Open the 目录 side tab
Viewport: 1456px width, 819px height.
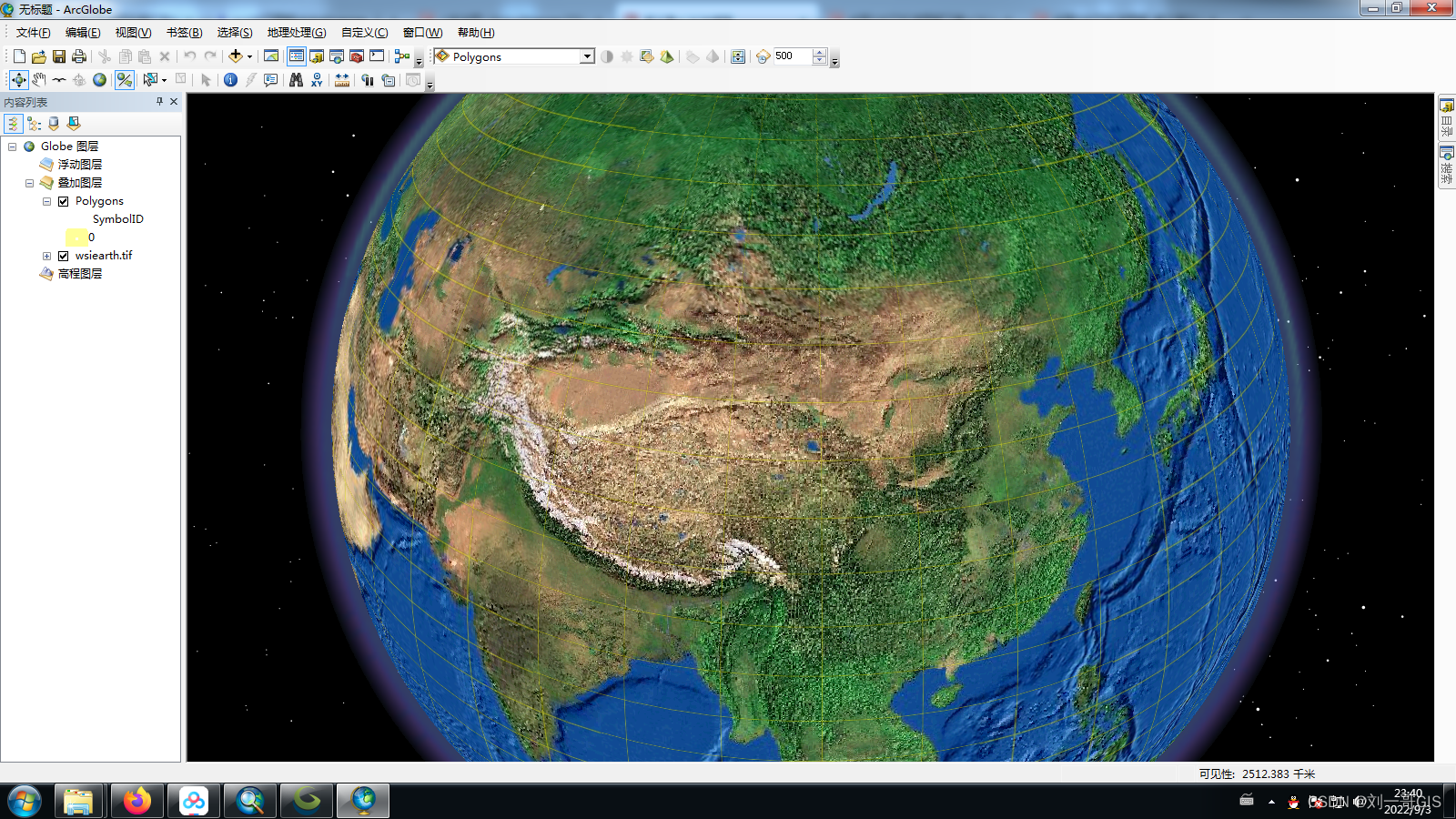1446,117
